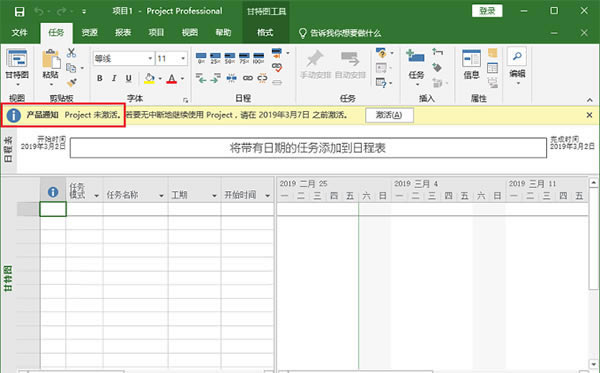This screenshot has height=373, width=600.
Task: Open the 开始时间 column filter dropdown
Action: (x=267, y=196)
